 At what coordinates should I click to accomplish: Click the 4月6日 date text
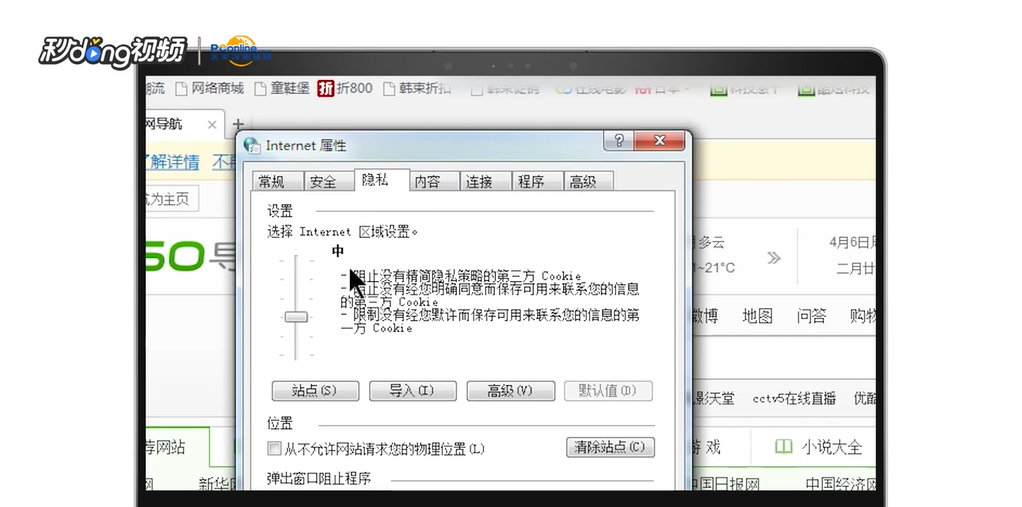pyautogui.click(x=852, y=243)
